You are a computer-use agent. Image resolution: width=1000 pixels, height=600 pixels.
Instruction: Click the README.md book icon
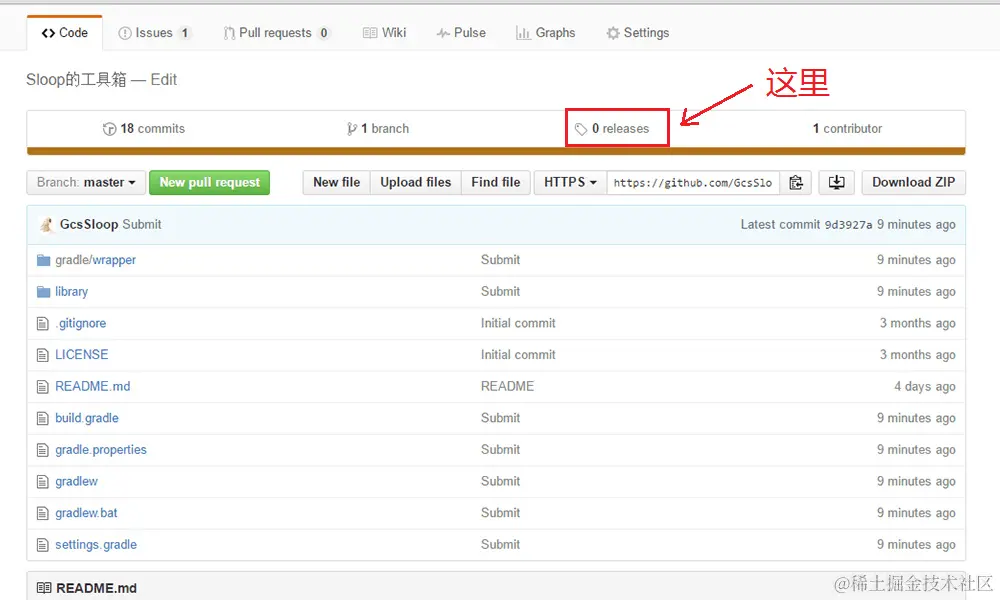(44, 588)
